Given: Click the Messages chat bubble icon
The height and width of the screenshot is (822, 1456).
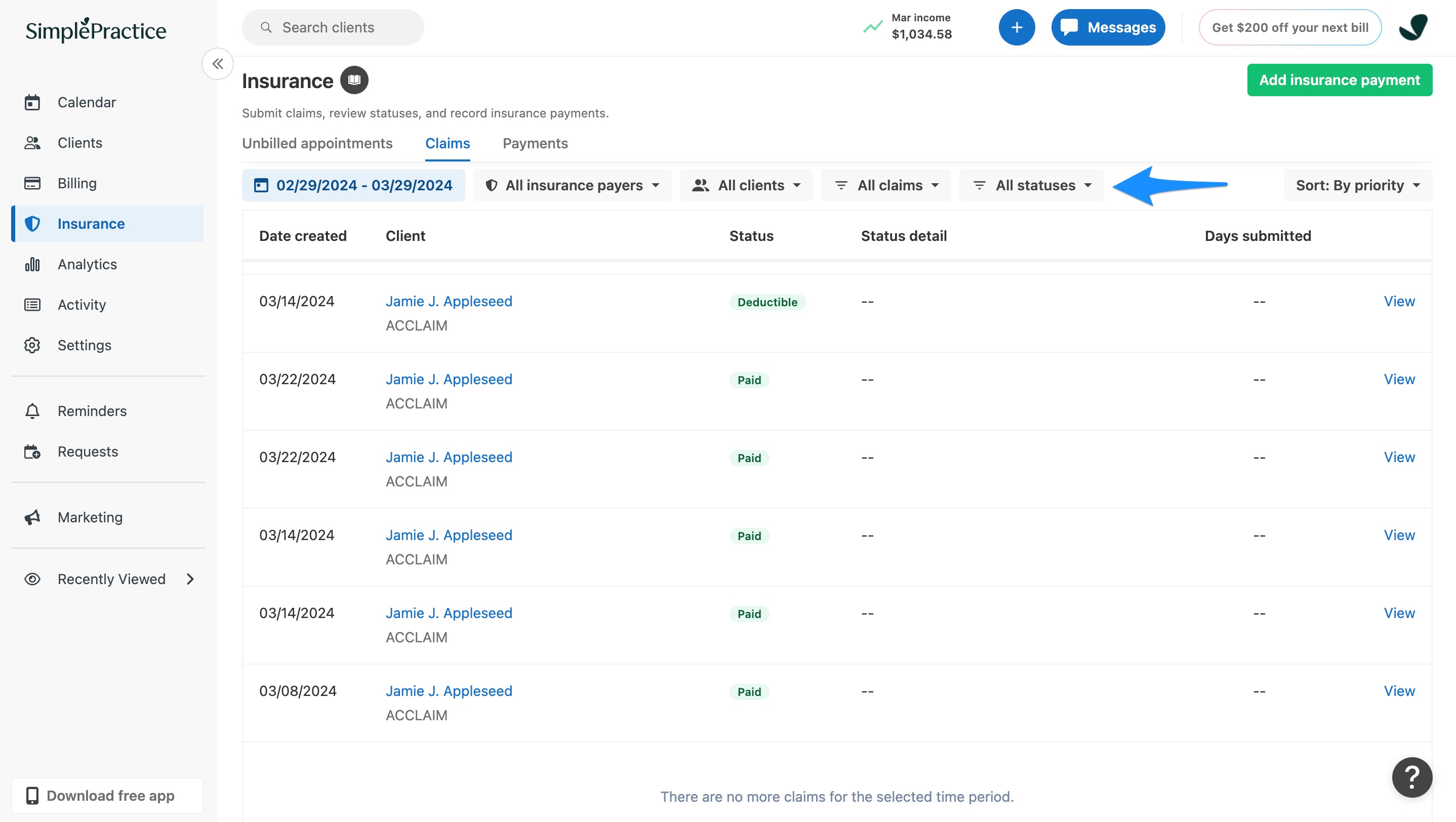Looking at the screenshot, I should coord(1069,27).
